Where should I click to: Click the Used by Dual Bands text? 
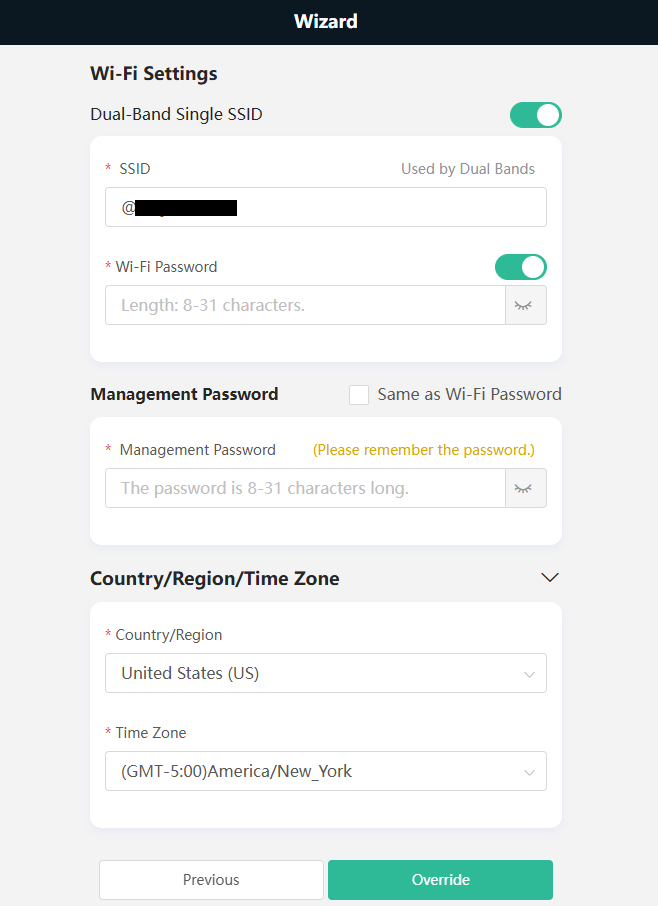[x=468, y=169]
